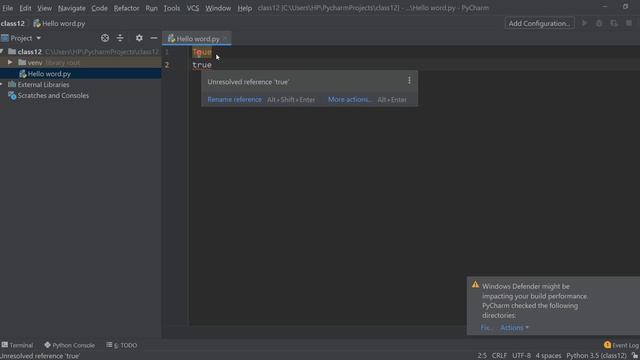Click the Collapse All icon in Project panel
This screenshot has width=640, height=360.
(120, 38)
